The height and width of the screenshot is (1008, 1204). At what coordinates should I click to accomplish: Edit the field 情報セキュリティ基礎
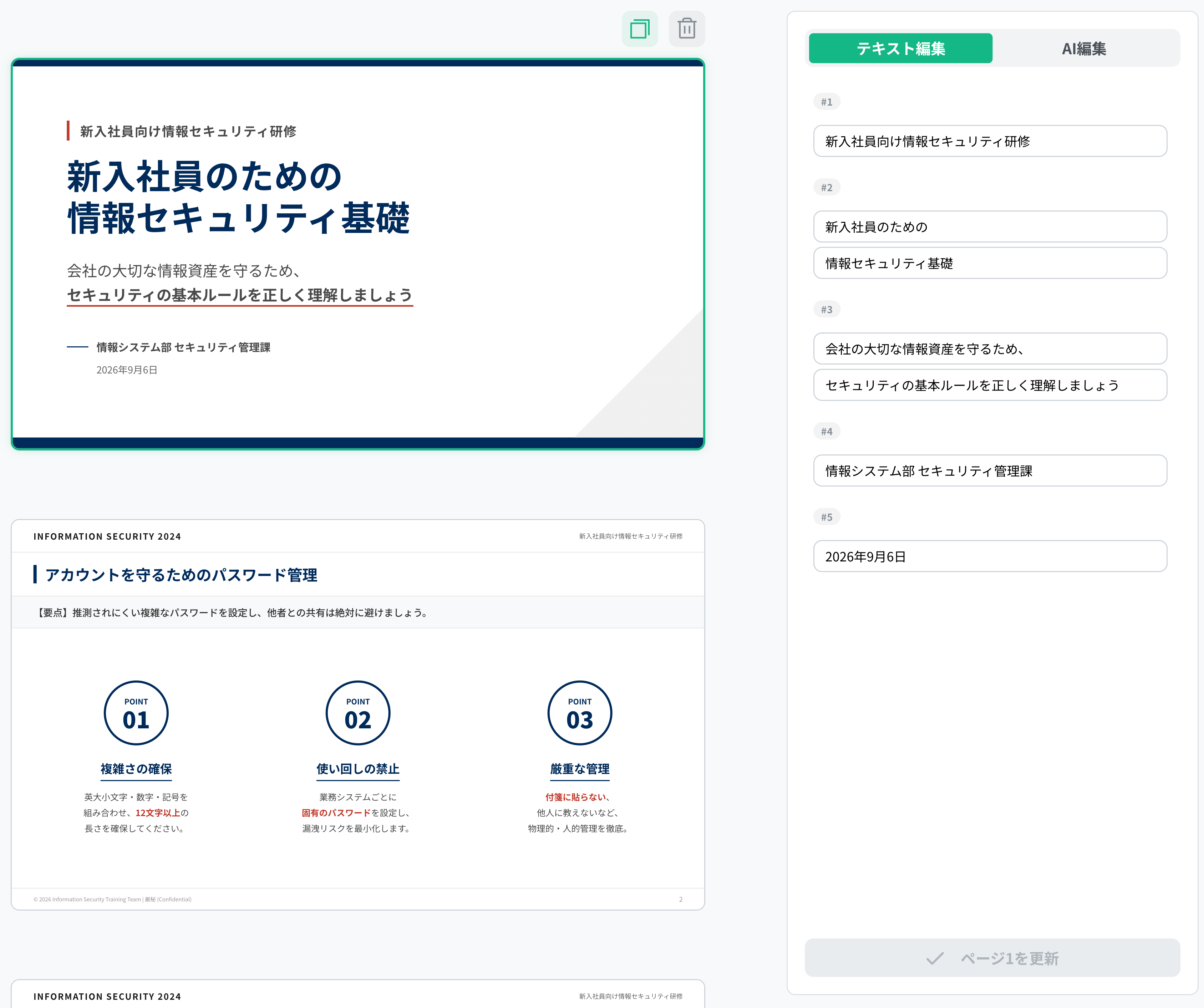[x=990, y=263]
